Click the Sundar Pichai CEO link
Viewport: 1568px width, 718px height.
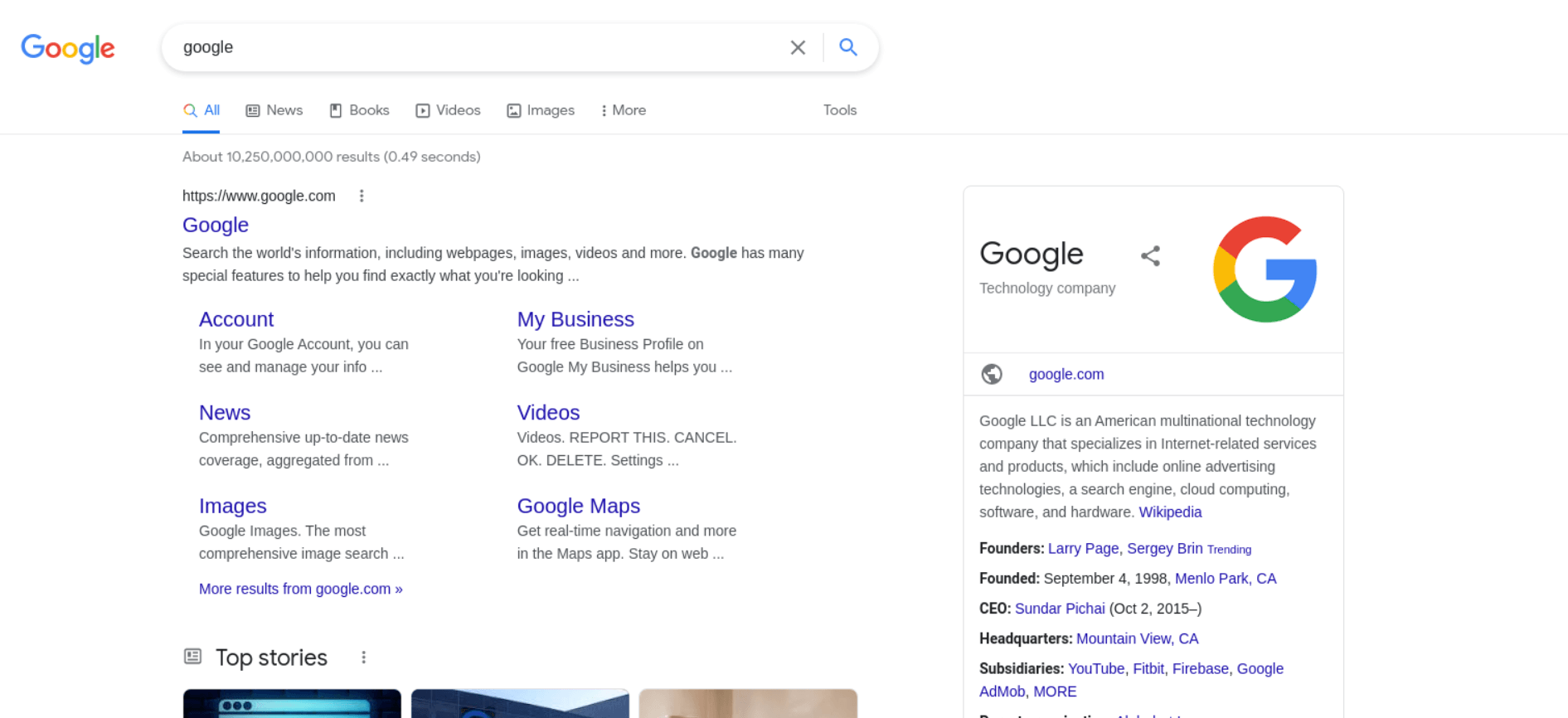tap(1059, 609)
